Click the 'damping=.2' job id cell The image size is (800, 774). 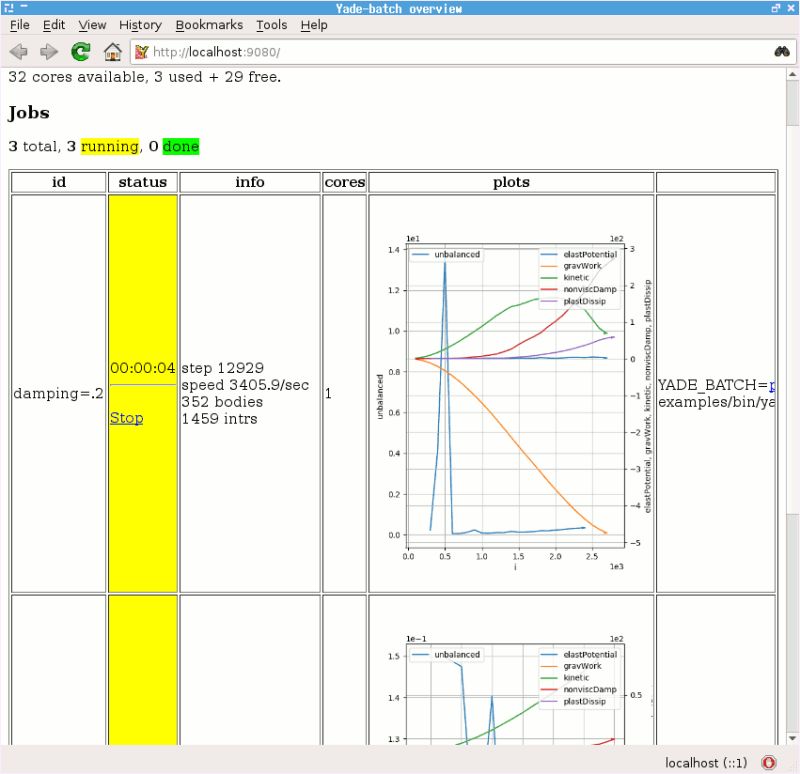58,393
